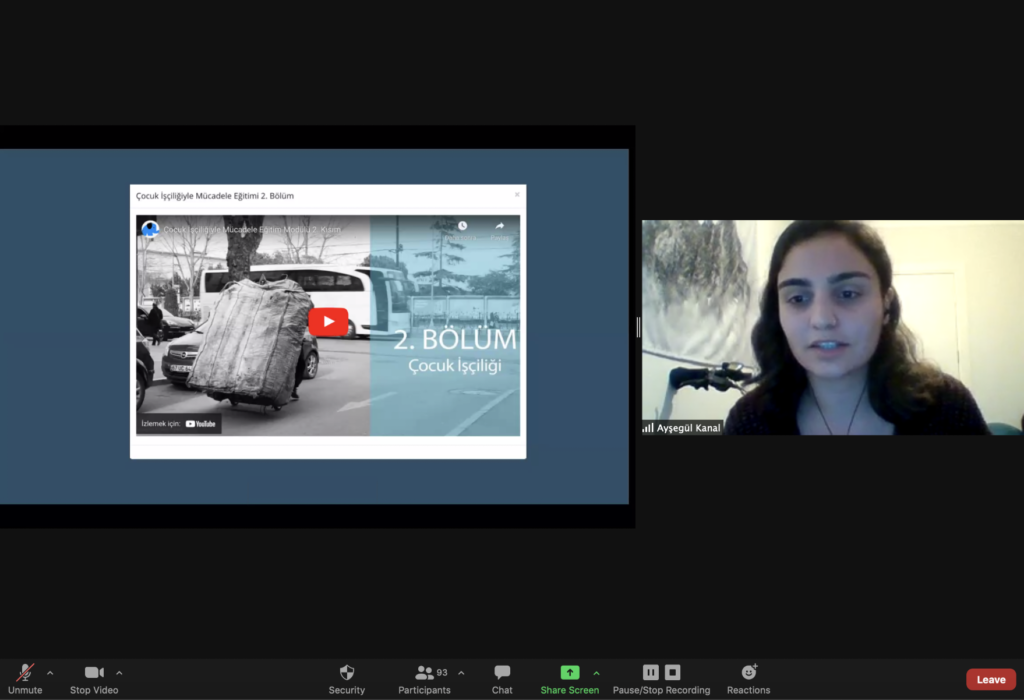Click Ayşegül Kanal's video thumbnail
The image size is (1024, 700).
(833, 327)
